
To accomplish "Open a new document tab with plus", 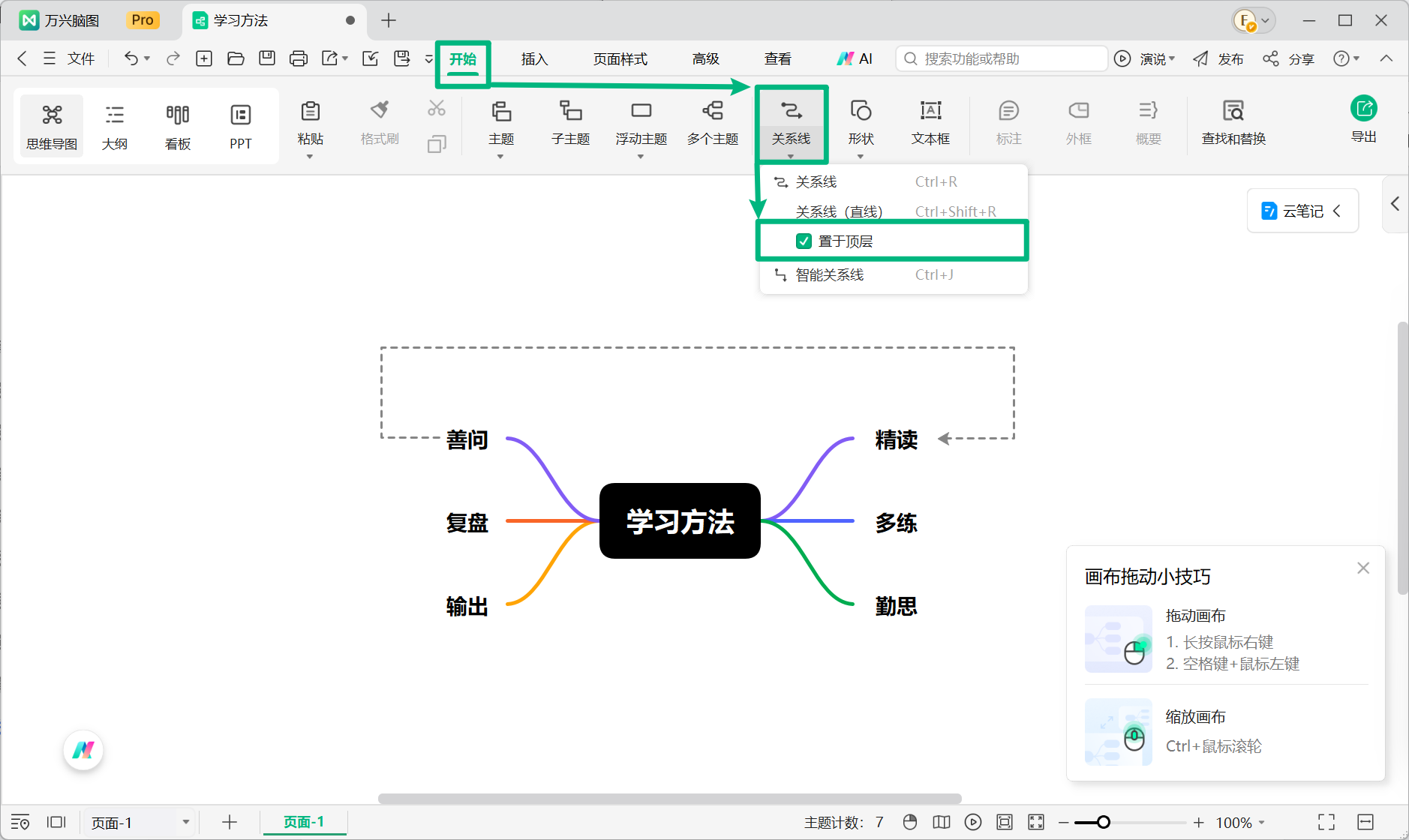I will pos(388,21).
